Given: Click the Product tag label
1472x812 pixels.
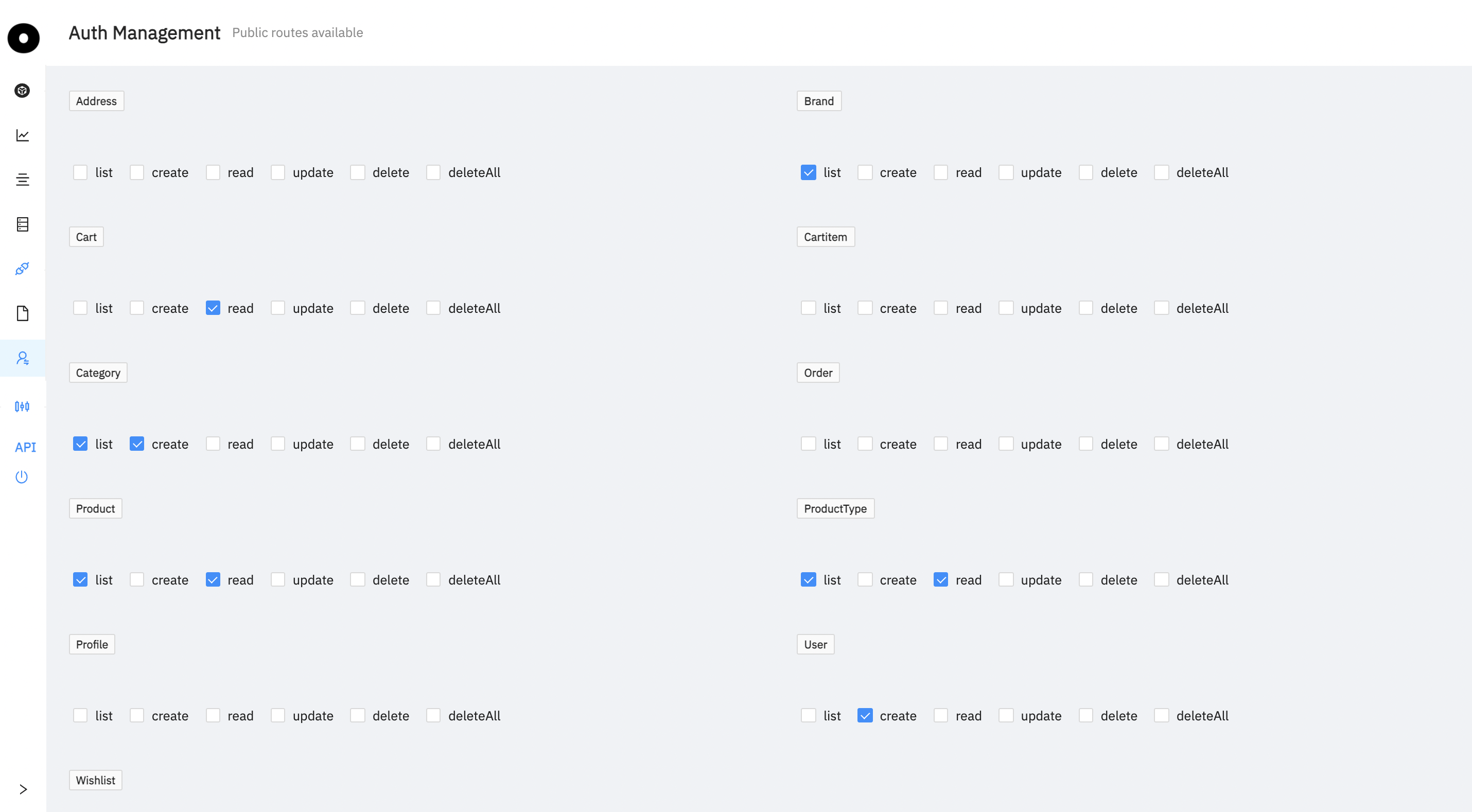Looking at the screenshot, I should pyautogui.click(x=95, y=508).
